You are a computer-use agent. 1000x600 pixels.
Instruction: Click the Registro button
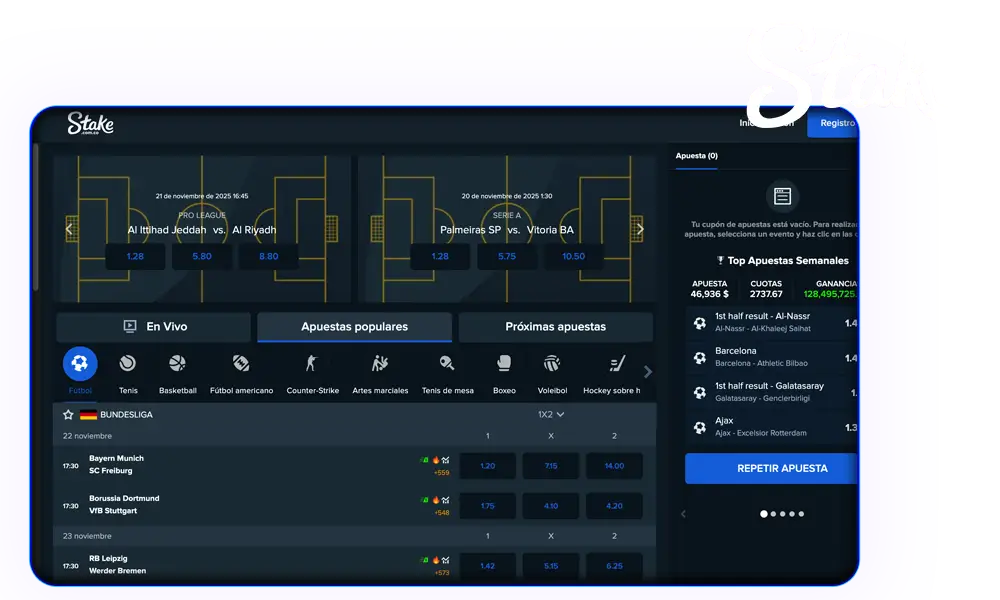point(835,123)
